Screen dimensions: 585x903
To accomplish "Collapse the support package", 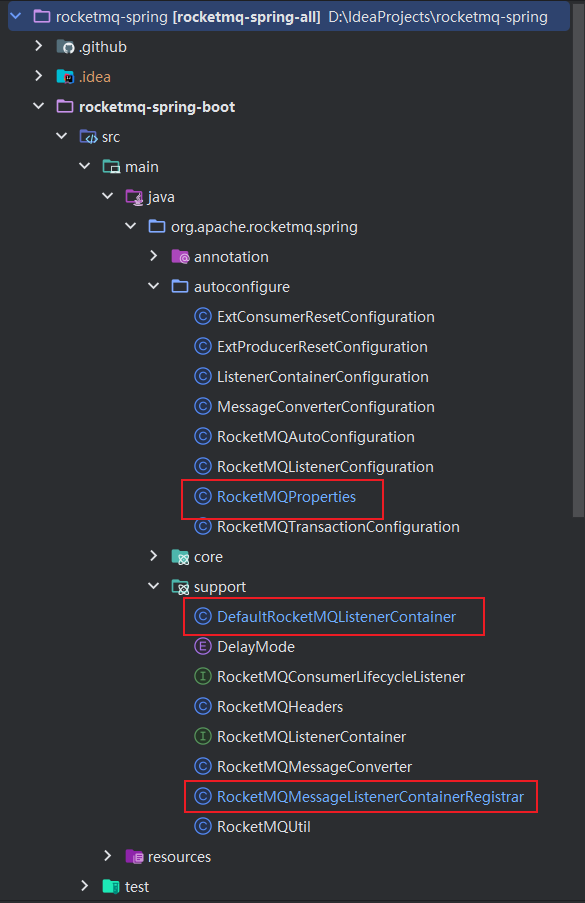I will 153,586.
